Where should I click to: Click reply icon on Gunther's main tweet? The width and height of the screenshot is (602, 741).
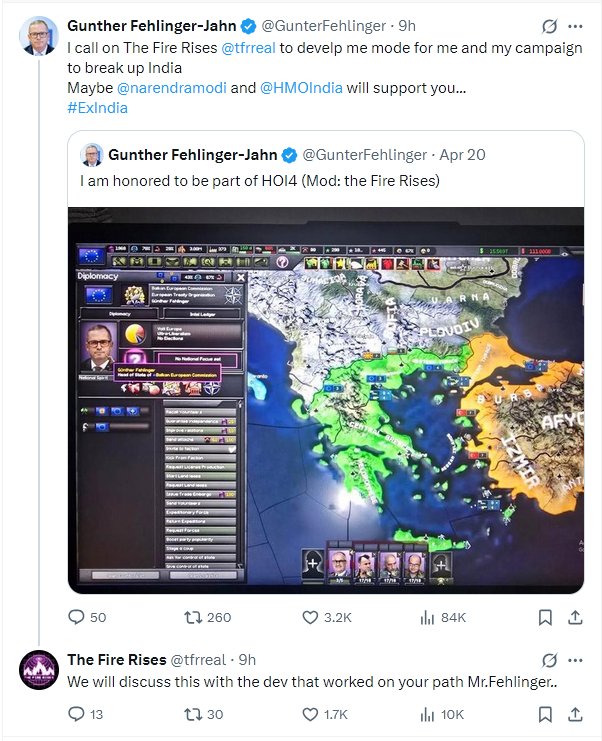click(x=76, y=617)
